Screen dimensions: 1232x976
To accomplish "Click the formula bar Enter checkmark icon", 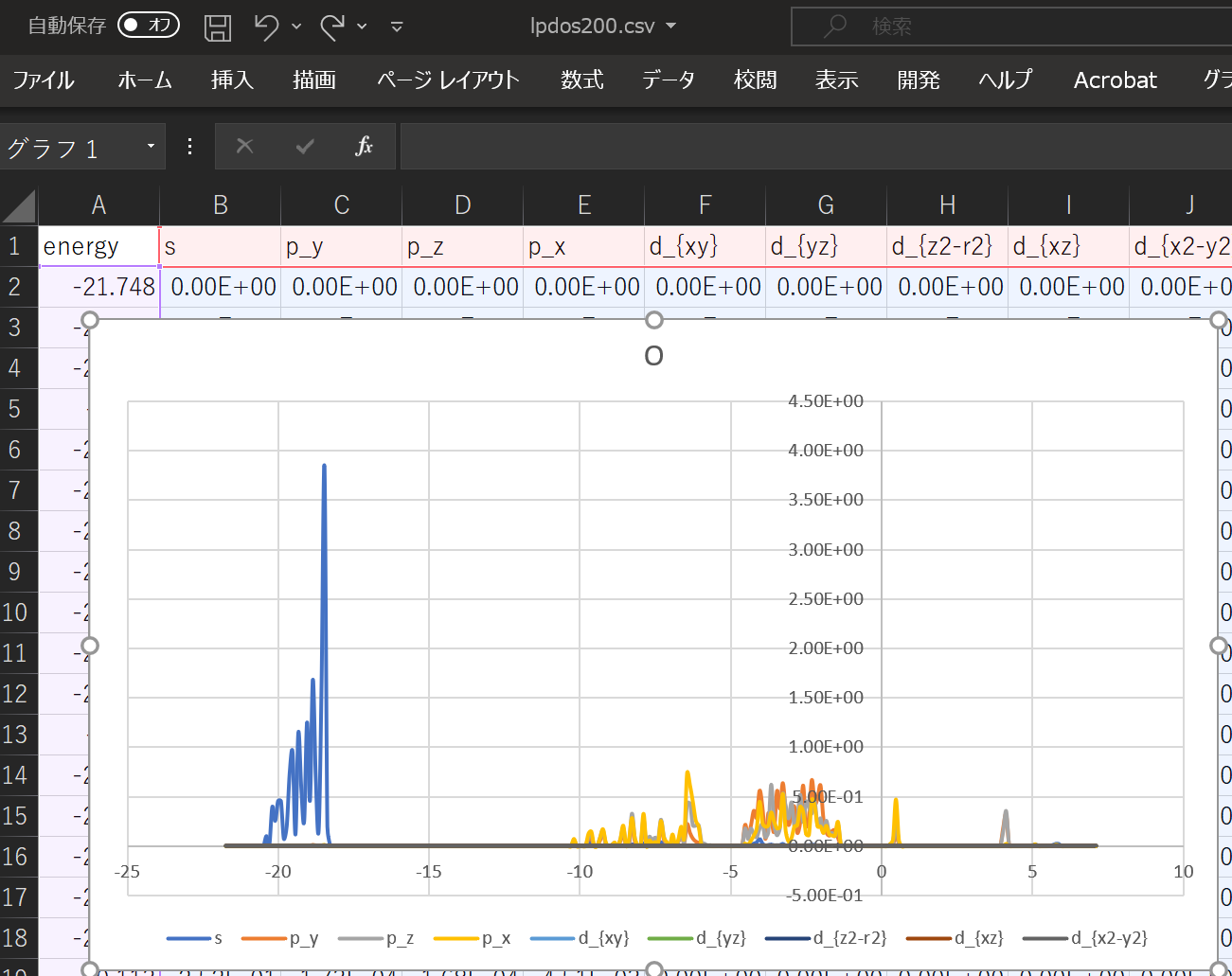I will pos(305,146).
